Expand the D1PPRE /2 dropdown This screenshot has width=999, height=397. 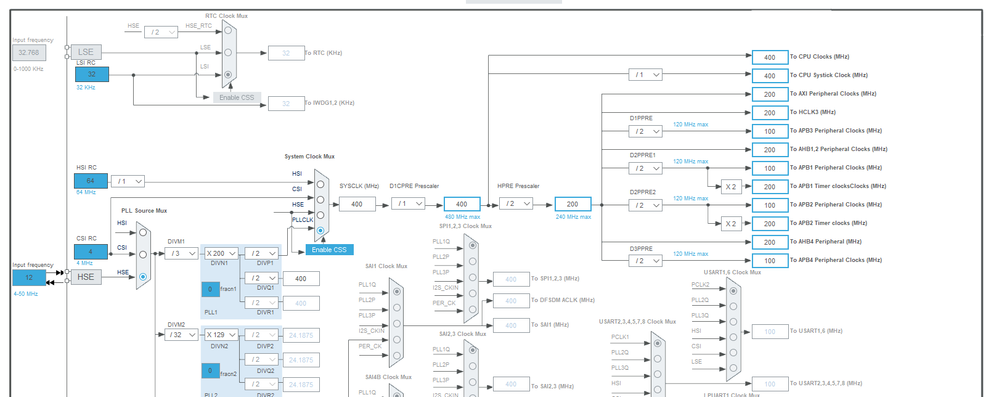tap(645, 131)
